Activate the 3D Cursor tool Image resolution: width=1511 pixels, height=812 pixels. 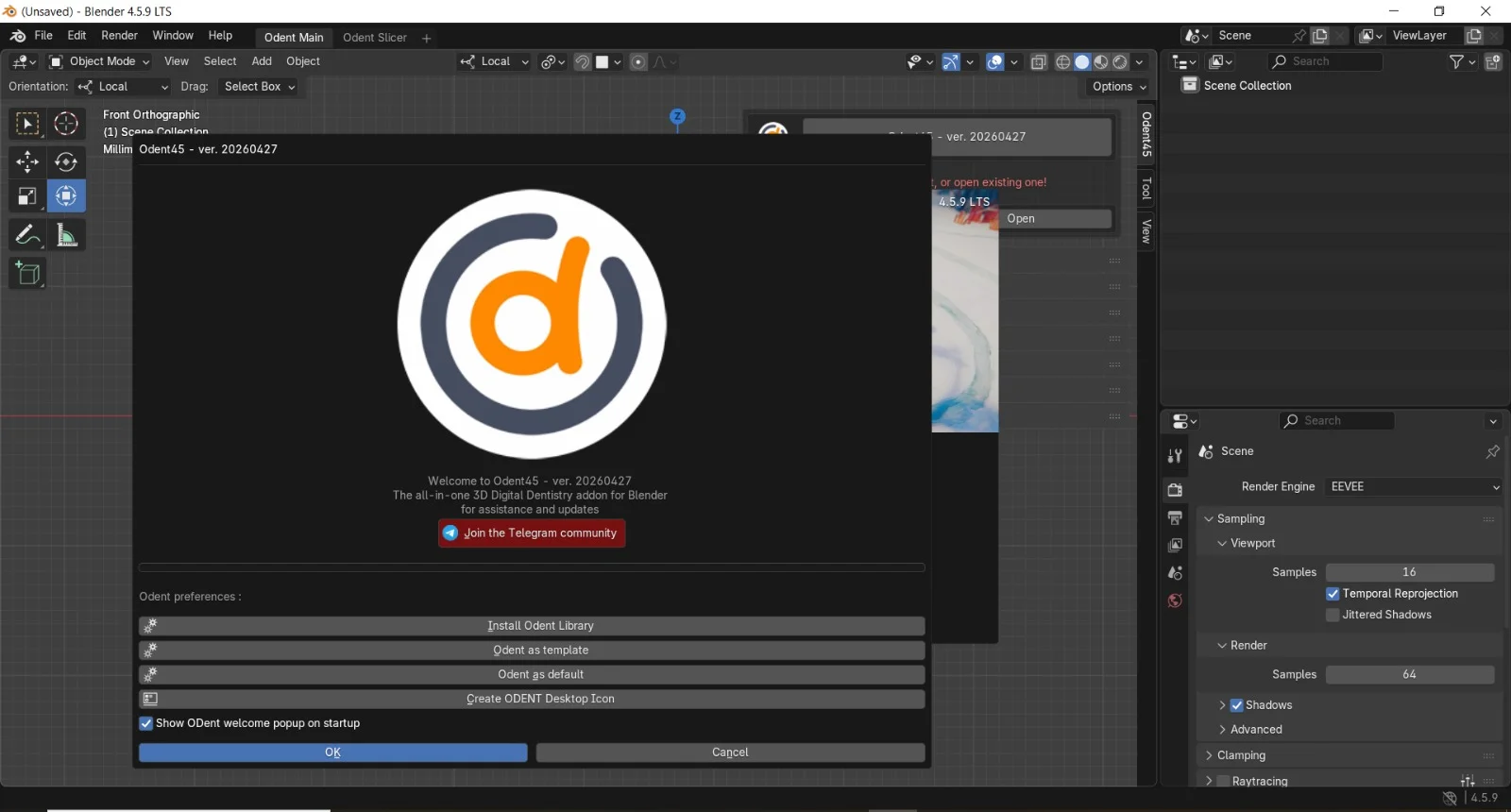66,124
